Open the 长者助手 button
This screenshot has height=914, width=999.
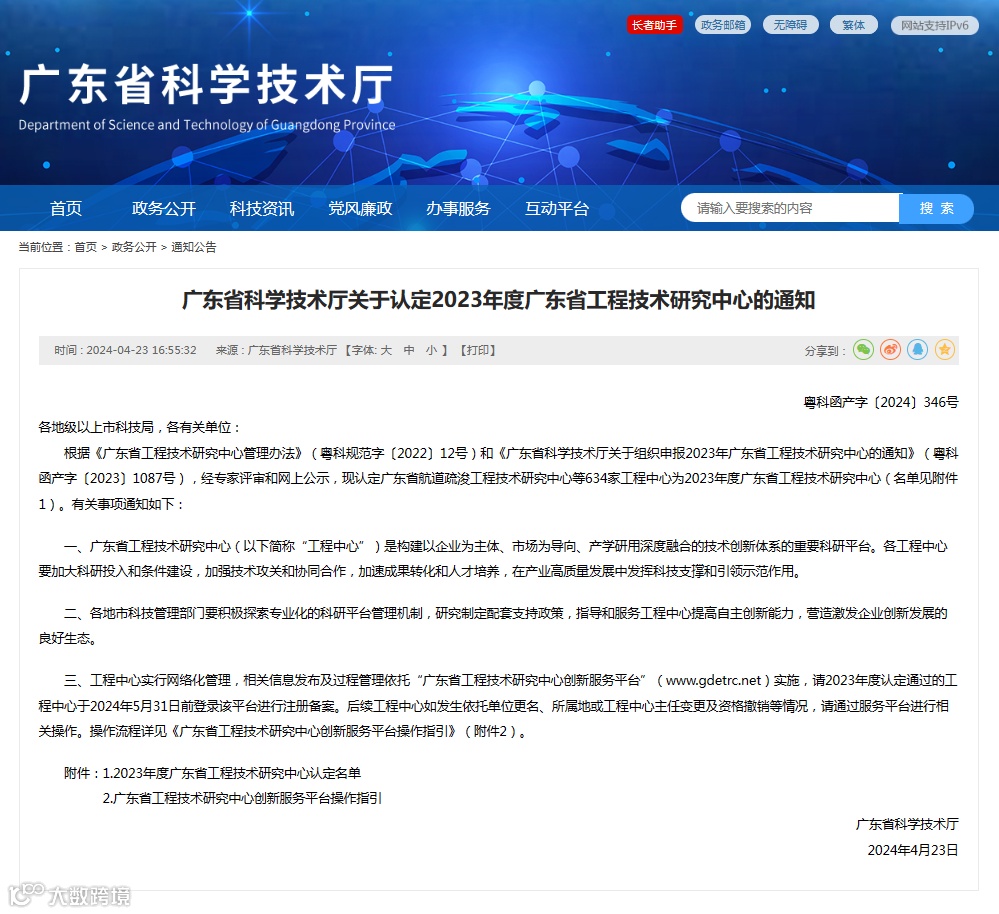[x=654, y=25]
